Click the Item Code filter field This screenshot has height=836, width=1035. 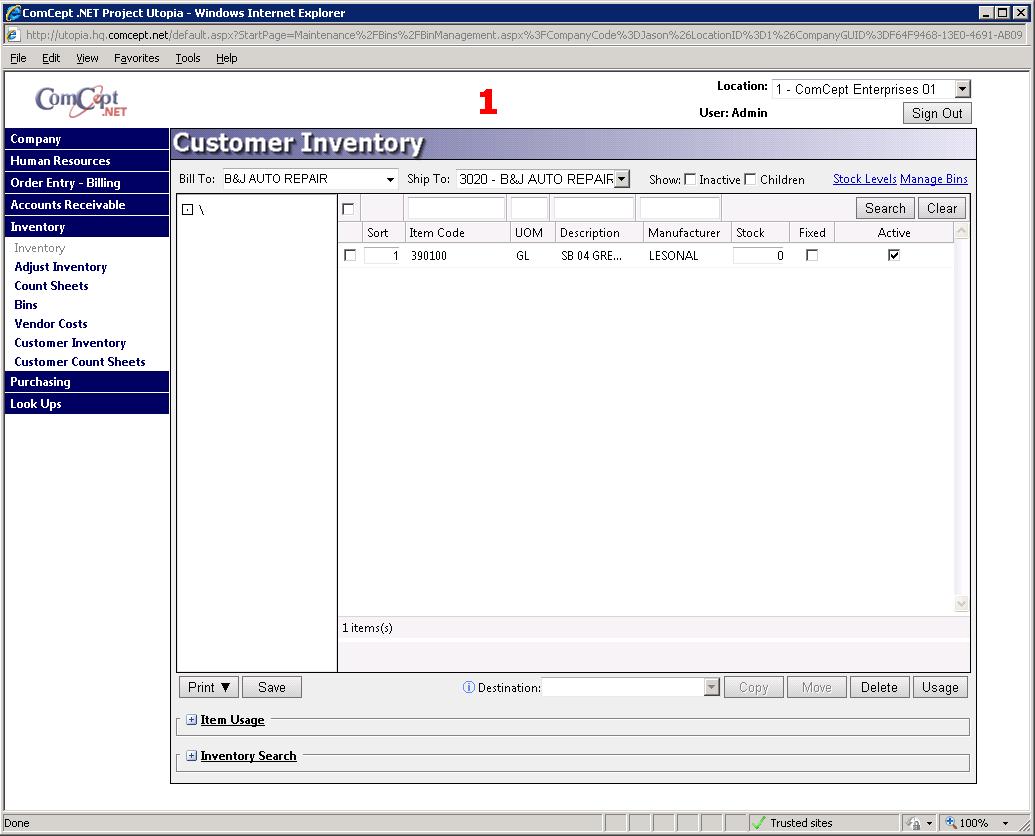click(x=456, y=208)
